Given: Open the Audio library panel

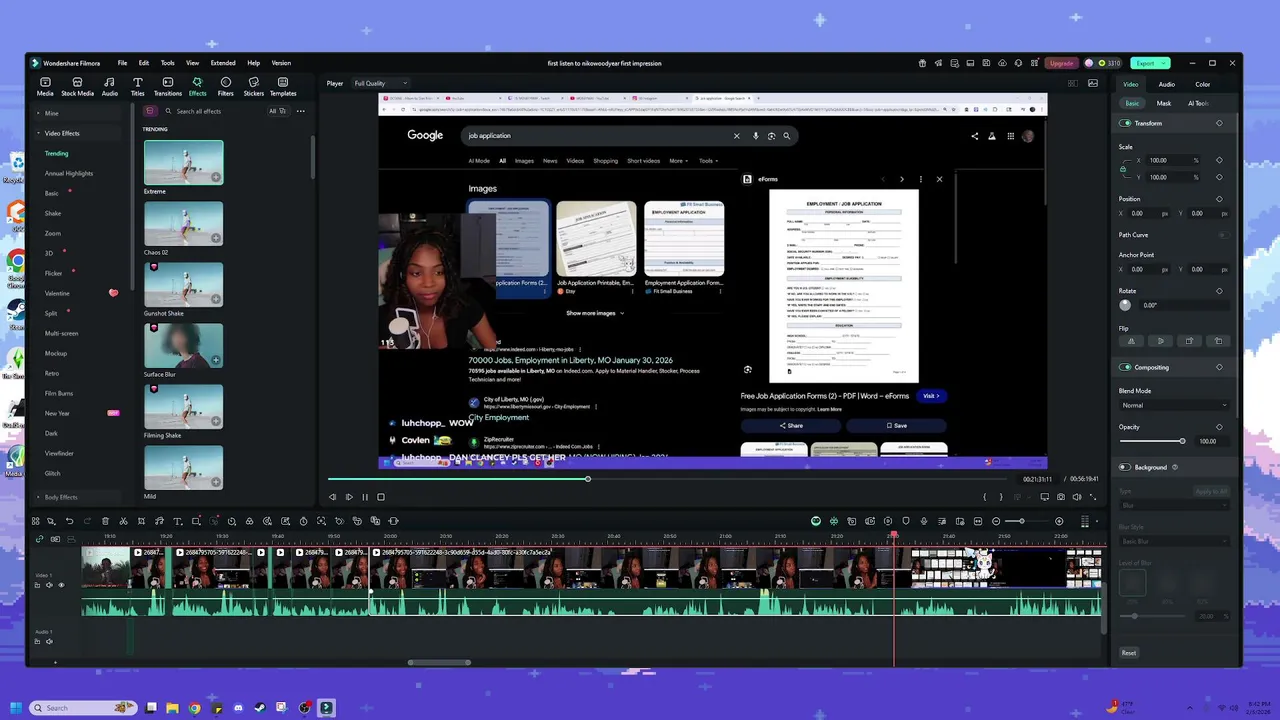Looking at the screenshot, I should point(109,87).
